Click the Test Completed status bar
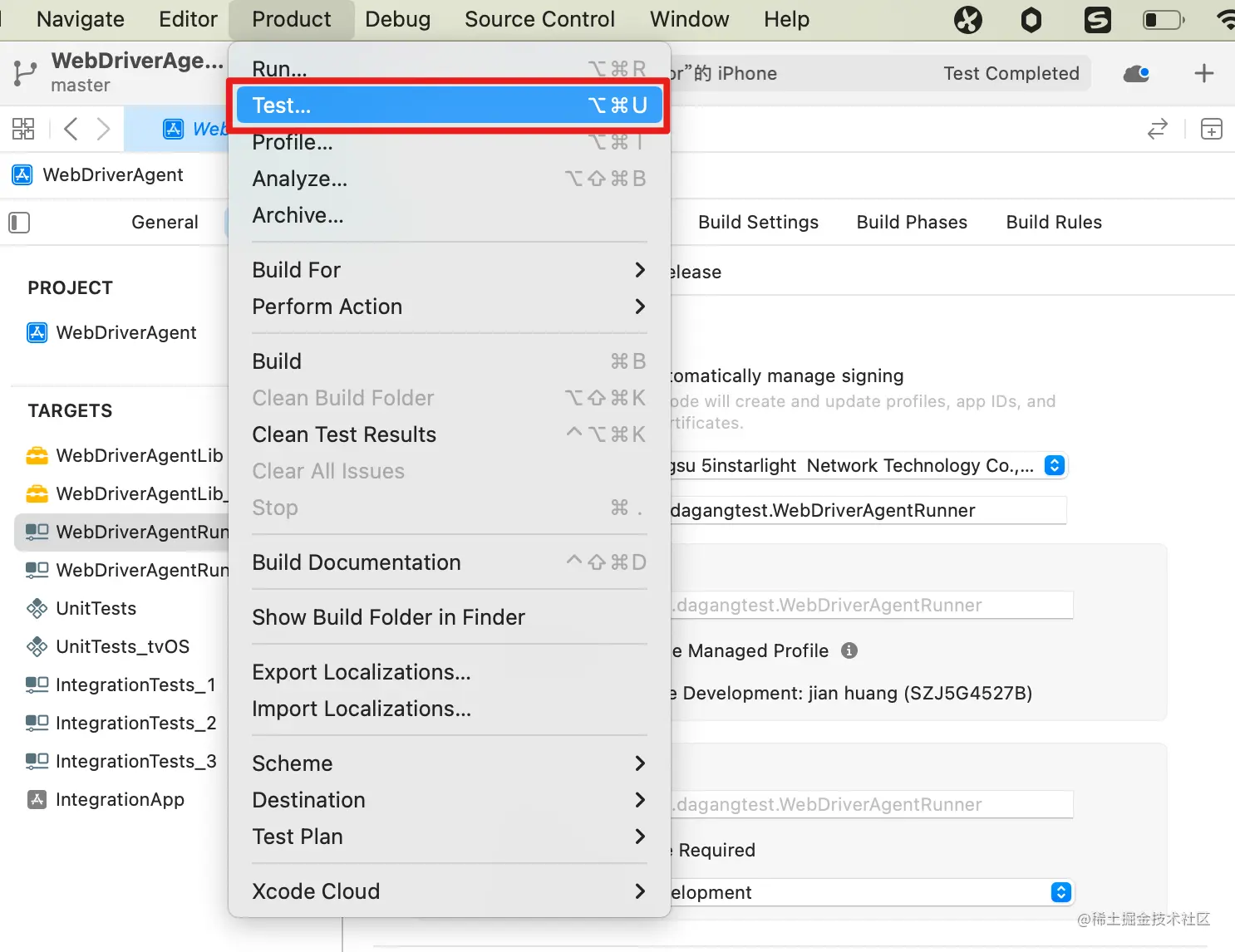 pyautogui.click(x=1011, y=73)
